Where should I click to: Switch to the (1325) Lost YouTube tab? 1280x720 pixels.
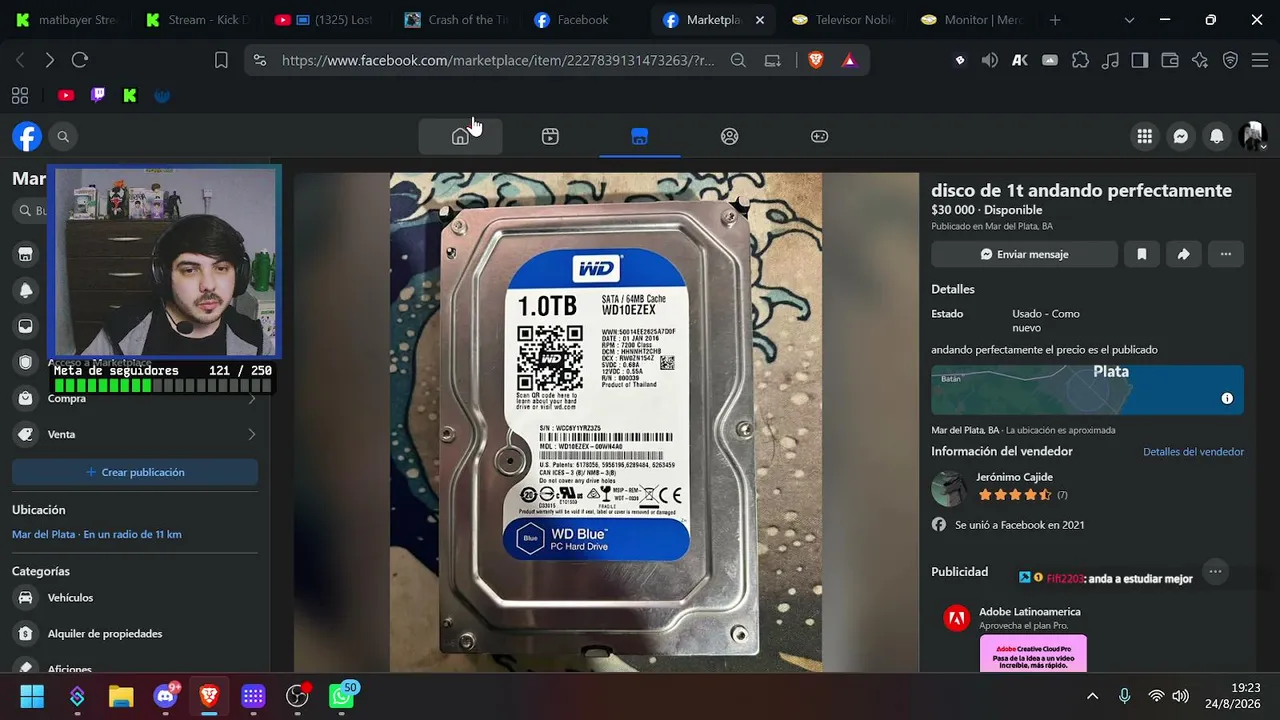click(324, 20)
